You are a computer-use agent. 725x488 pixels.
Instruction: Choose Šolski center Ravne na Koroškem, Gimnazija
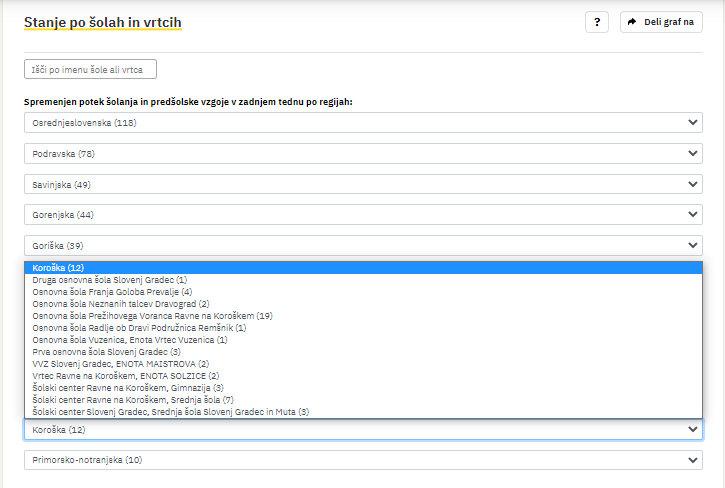(x=128, y=388)
